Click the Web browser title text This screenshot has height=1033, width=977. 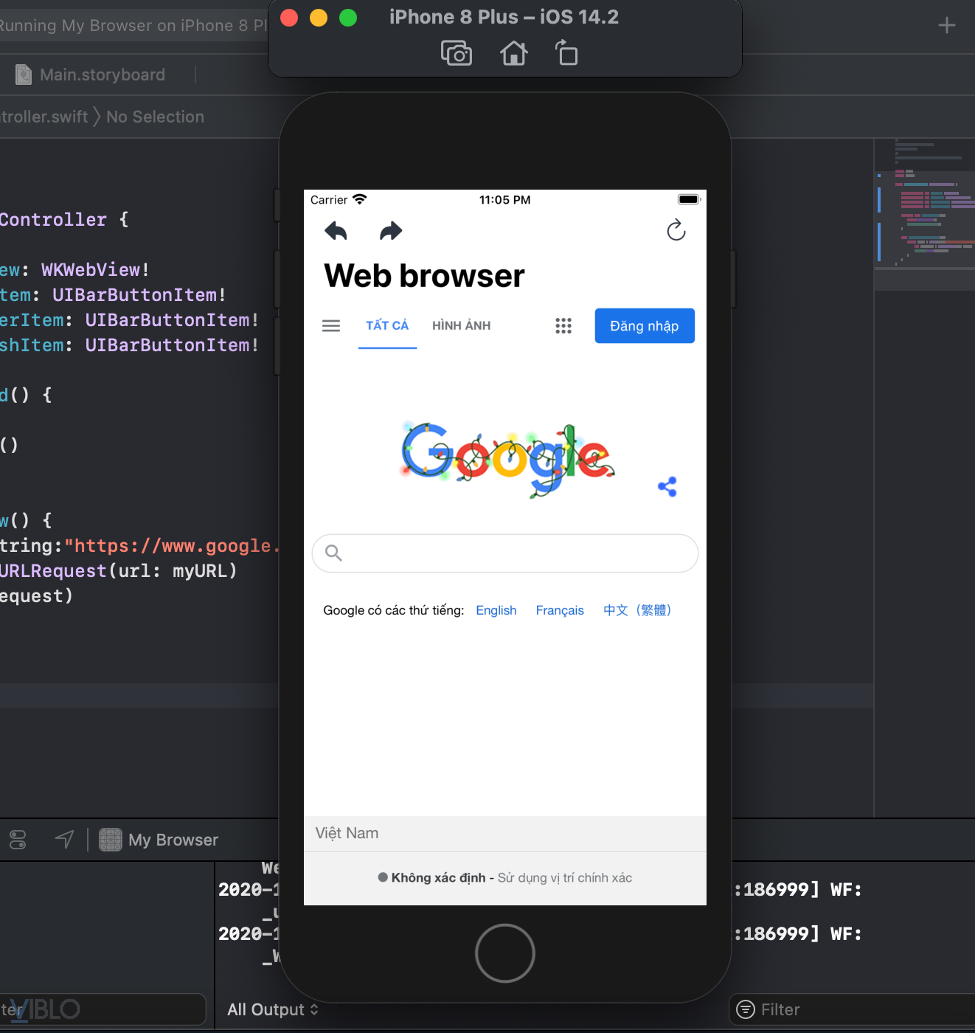[424, 275]
